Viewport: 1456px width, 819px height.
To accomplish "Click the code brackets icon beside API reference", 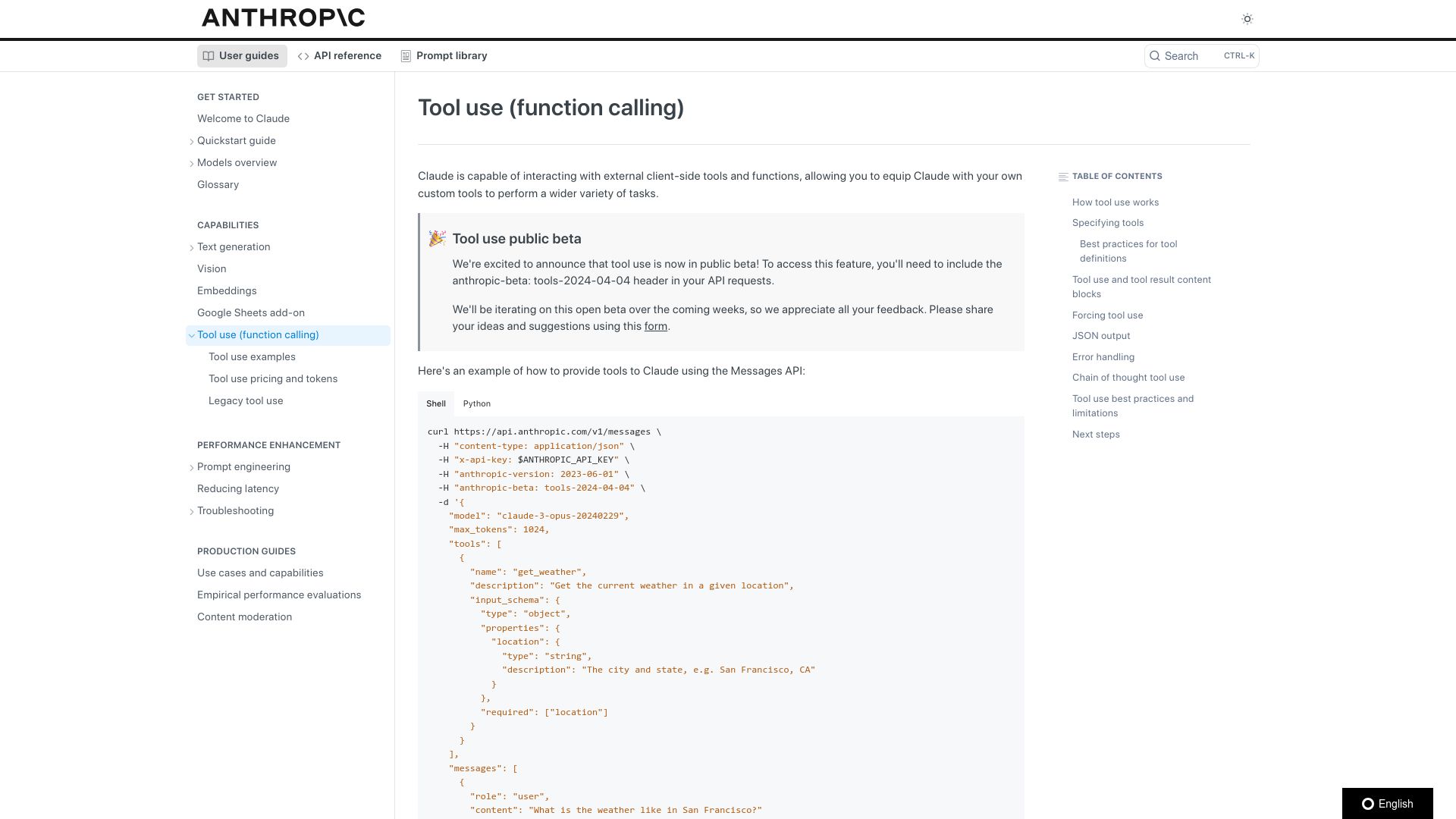I will pos(303,56).
